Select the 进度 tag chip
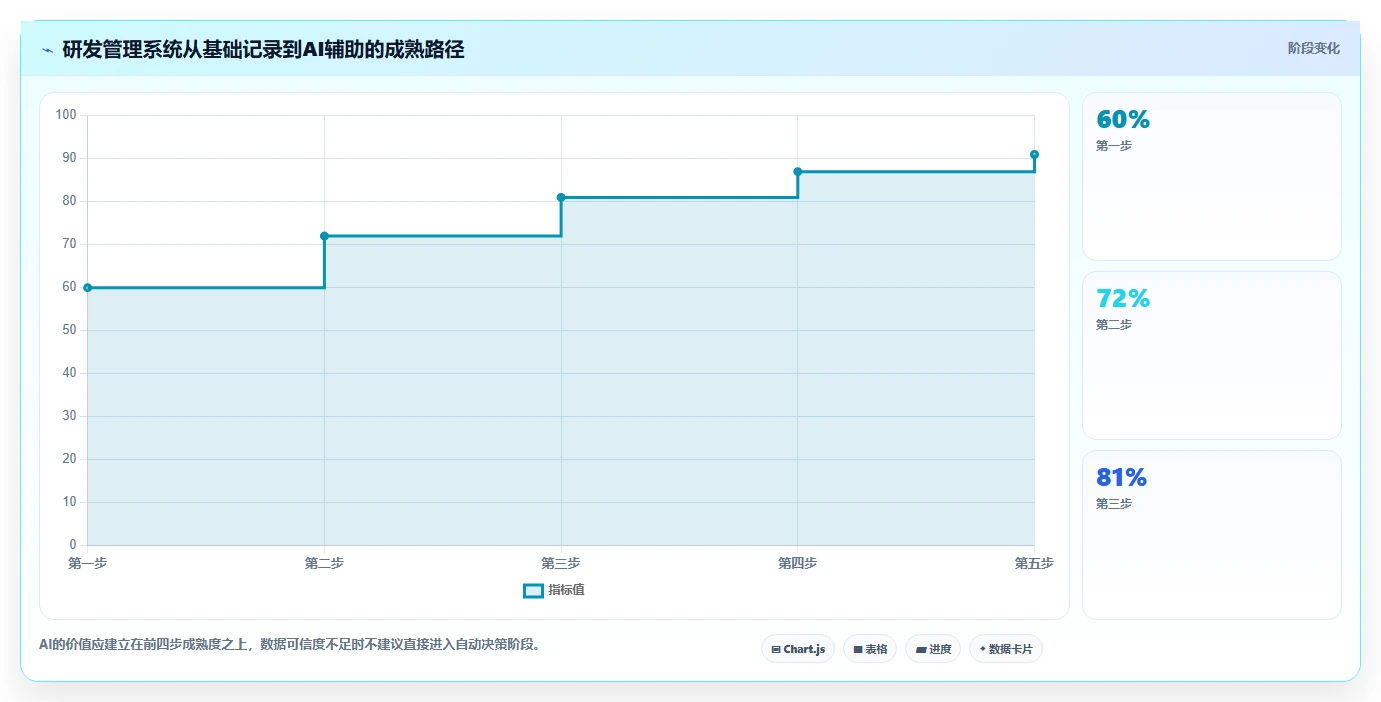 pyautogui.click(x=933, y=649)
